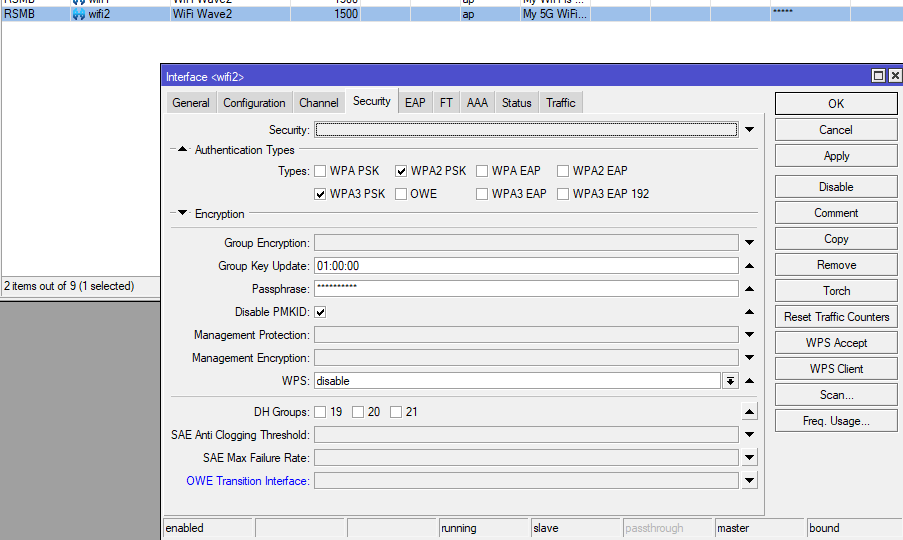Screen dimensions: 903x540
Task: Collapse the Encryption section arrow
Action: [x=182, y=213]
